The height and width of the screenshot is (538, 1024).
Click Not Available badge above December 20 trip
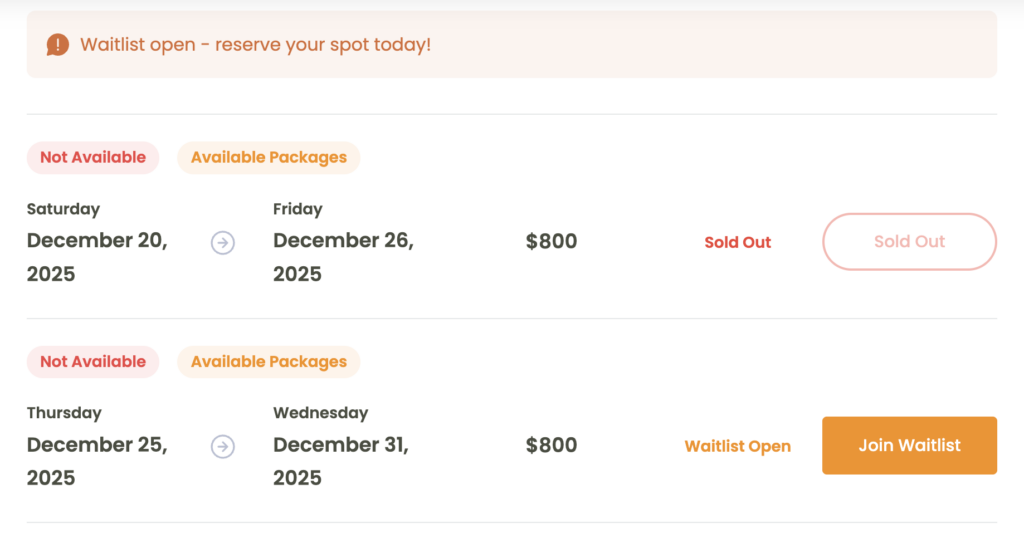(93, 157)
